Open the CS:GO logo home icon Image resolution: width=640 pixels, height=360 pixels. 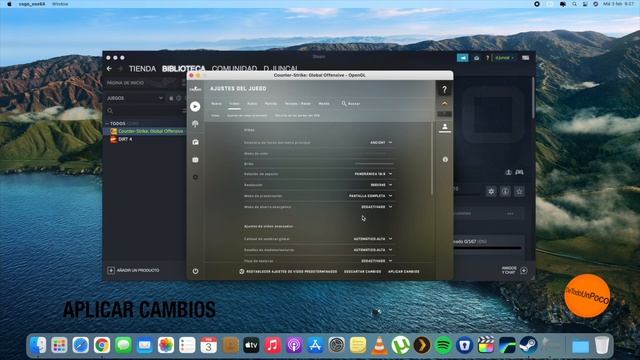coord(195,89)
